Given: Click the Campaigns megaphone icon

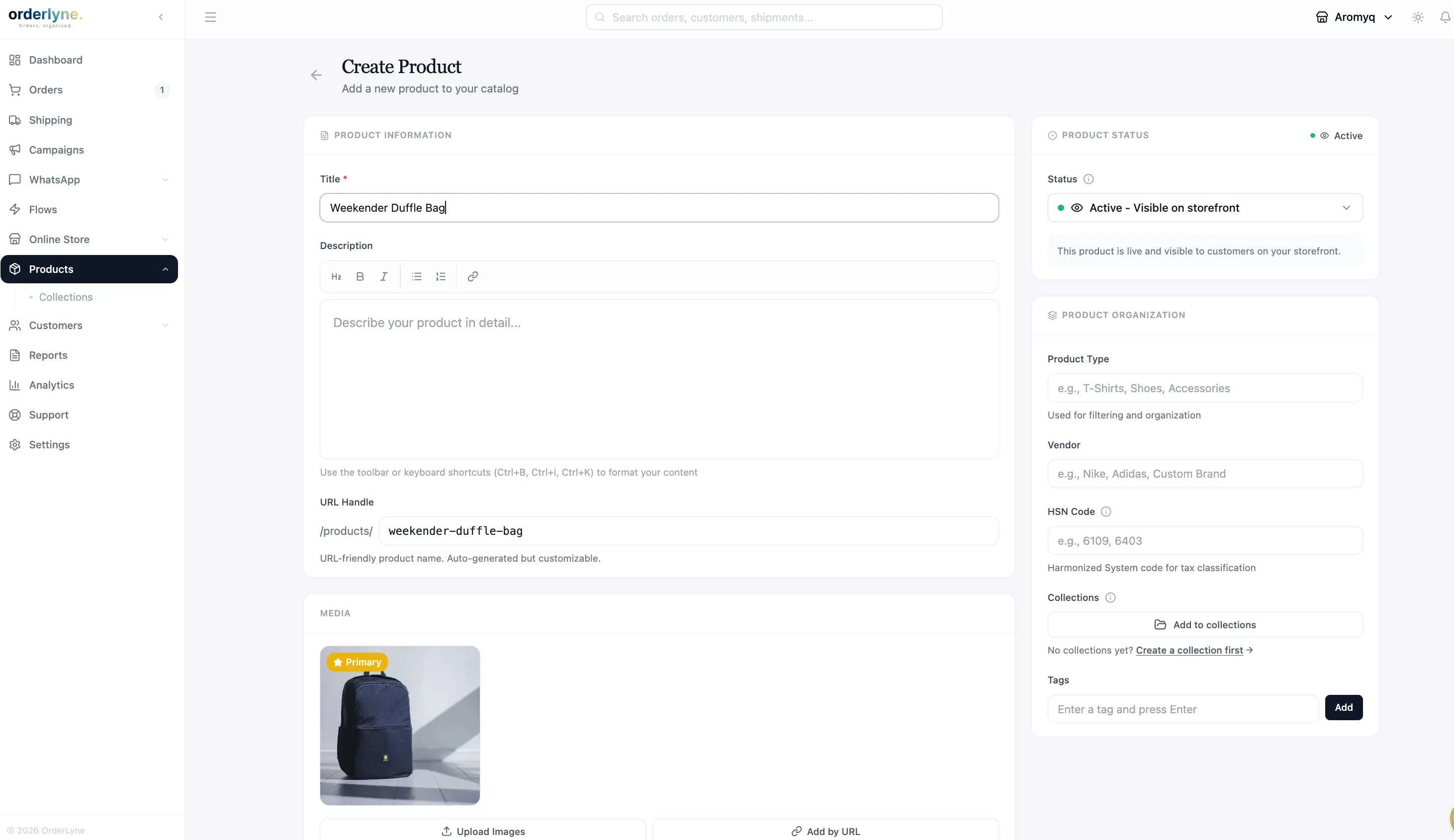Looking at the screenshot, I should [15, 150].
